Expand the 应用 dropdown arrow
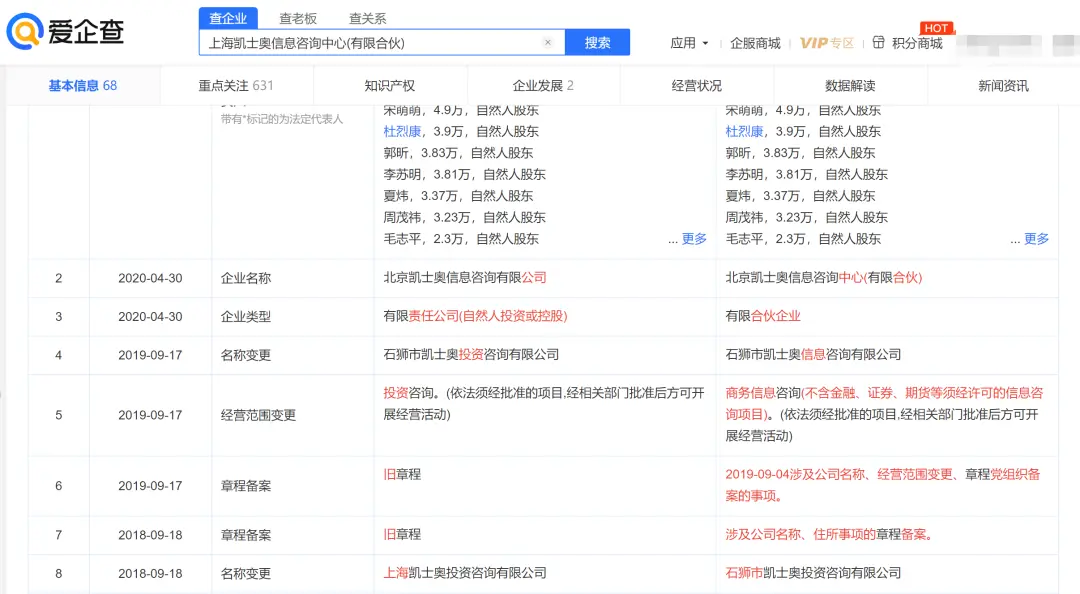 (x=705, y=43)
